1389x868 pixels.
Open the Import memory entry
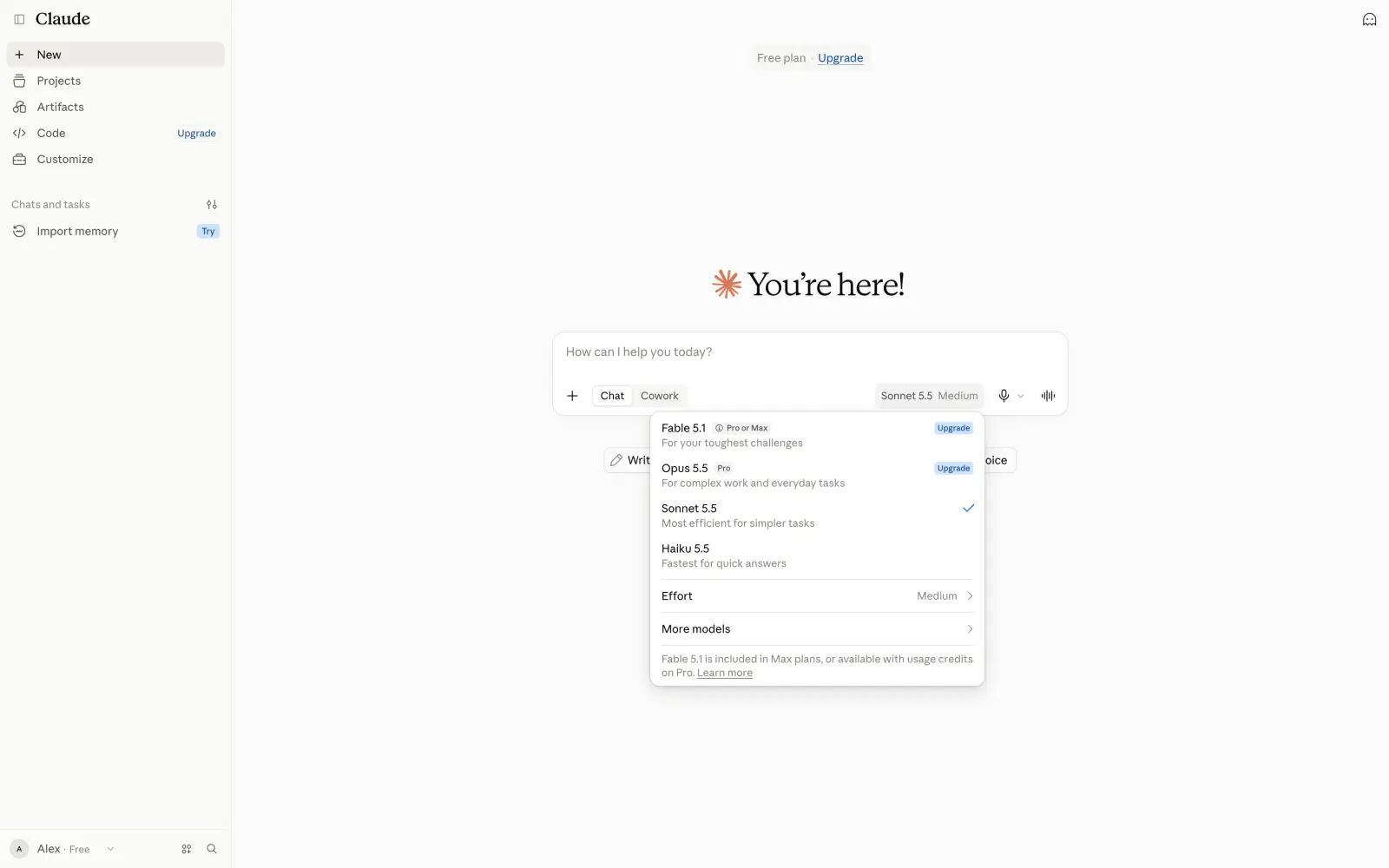115,231
